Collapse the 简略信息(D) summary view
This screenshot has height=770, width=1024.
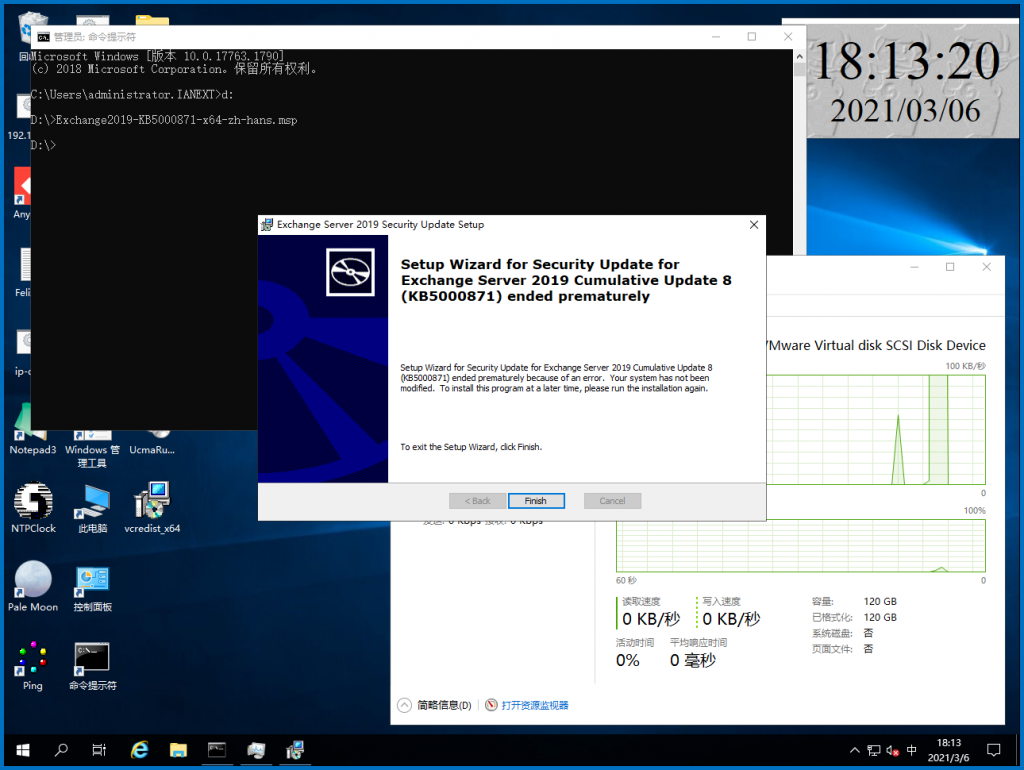(x=405, y=704)
